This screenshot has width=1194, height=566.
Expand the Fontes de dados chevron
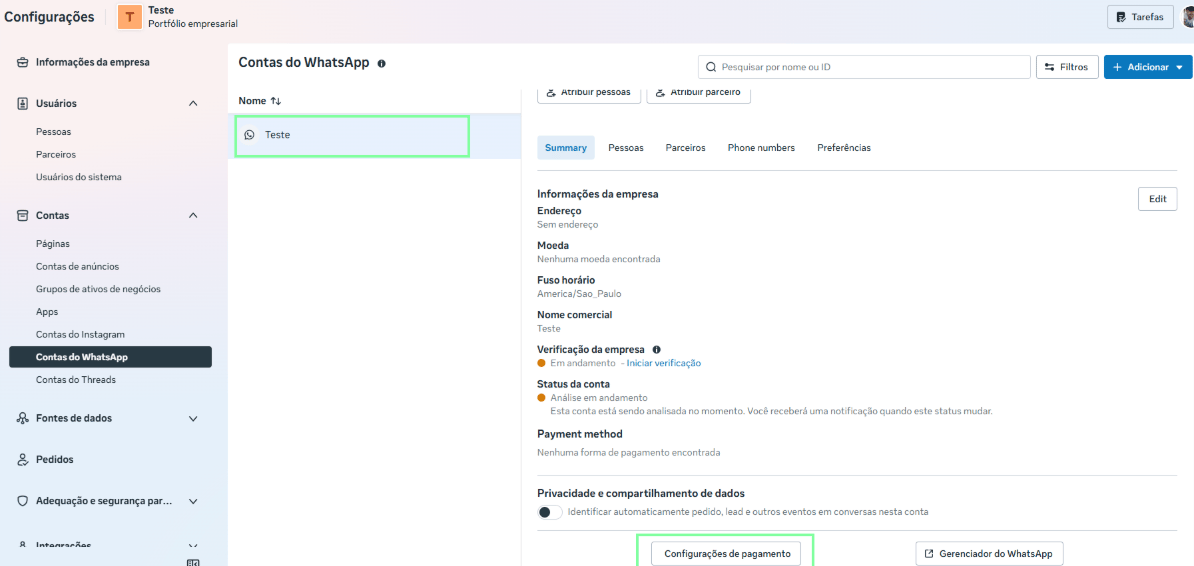coord(193,418)
